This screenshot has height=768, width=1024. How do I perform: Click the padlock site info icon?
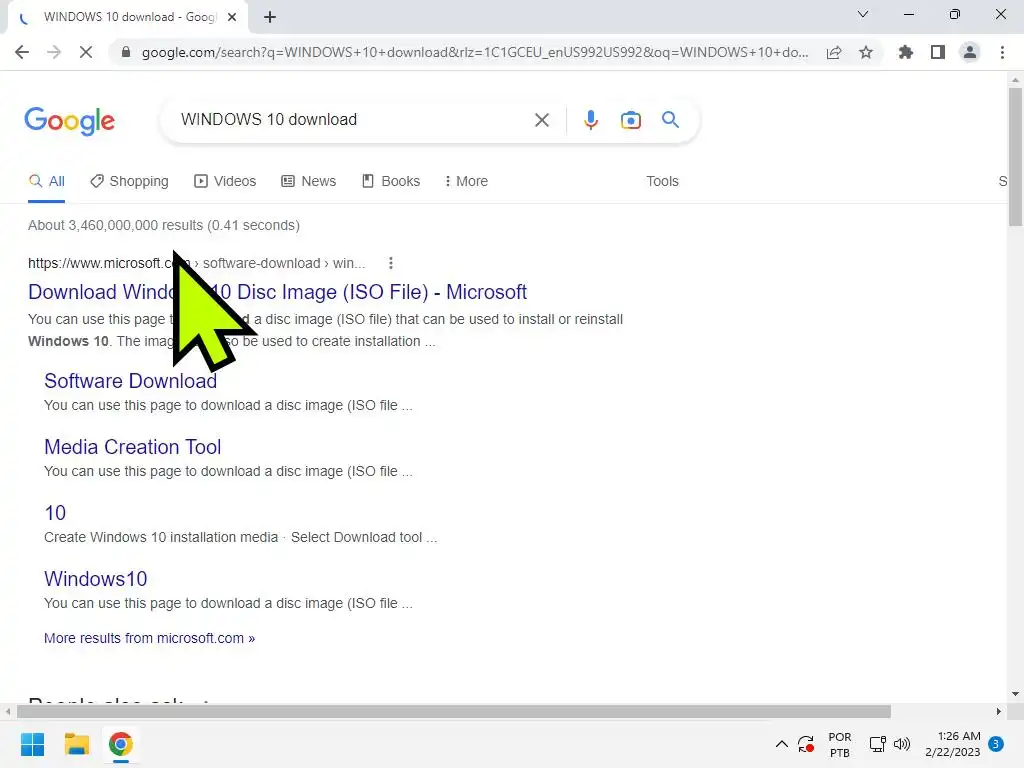pyautogui.click(x=126, y=52)
